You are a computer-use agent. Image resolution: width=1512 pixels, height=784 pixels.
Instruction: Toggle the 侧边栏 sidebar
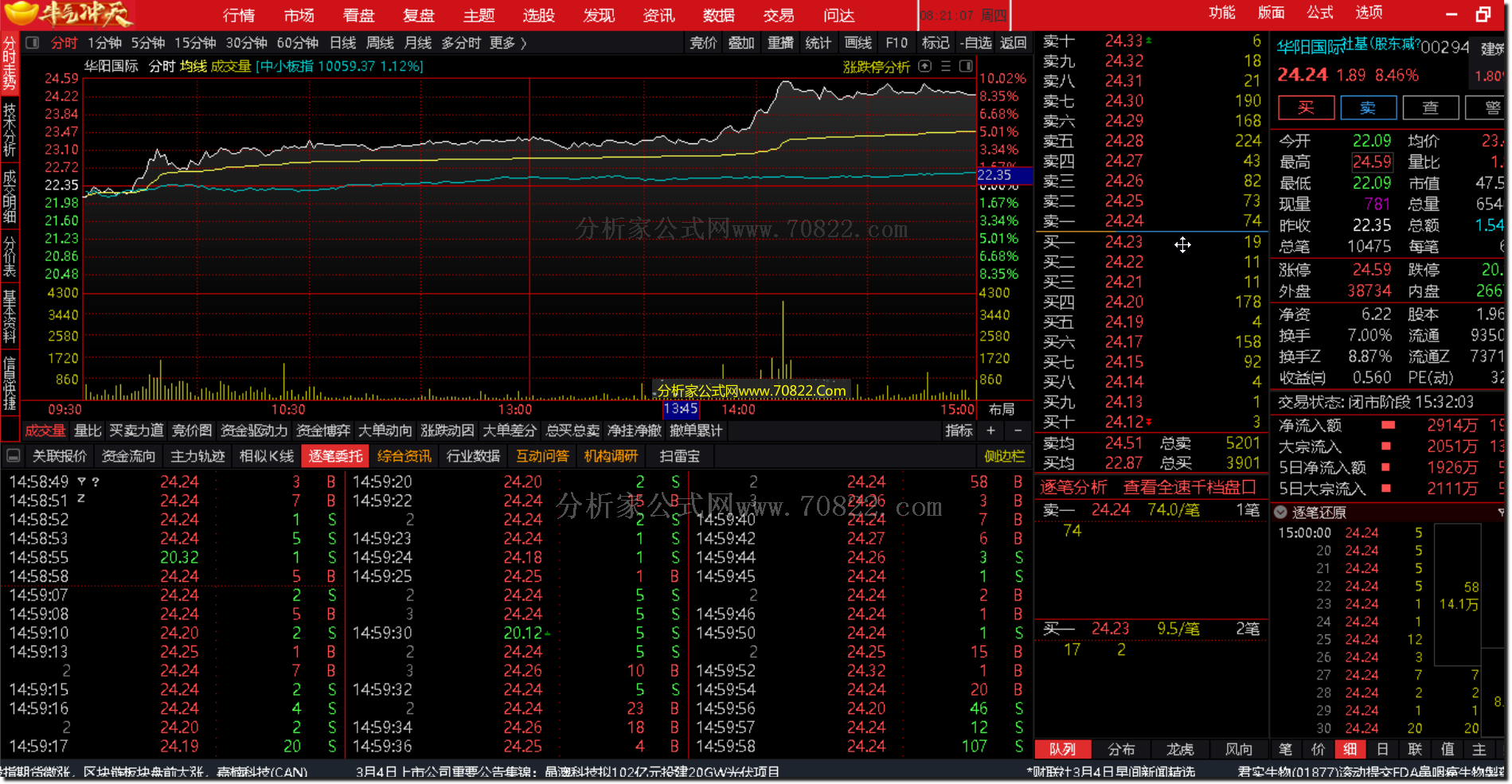[x=1004, y=456]
